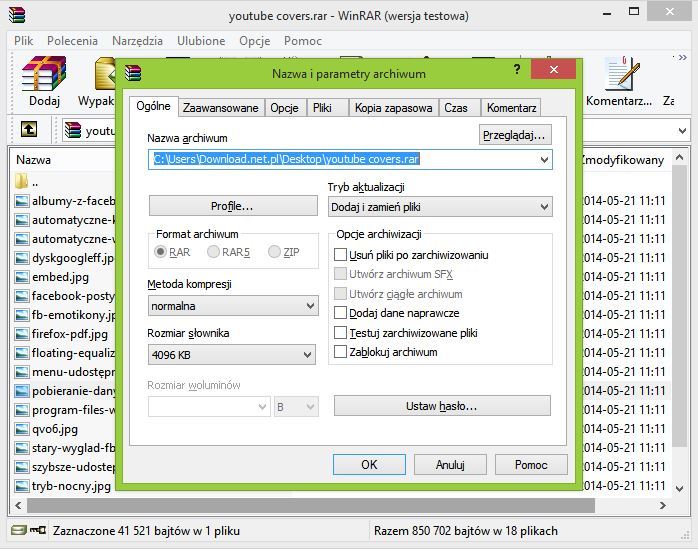Image resolution: width=698 pixels, height=549 pixels.
Task: Switch to the Opcje tab in dialog
Action: coord(284,108)
